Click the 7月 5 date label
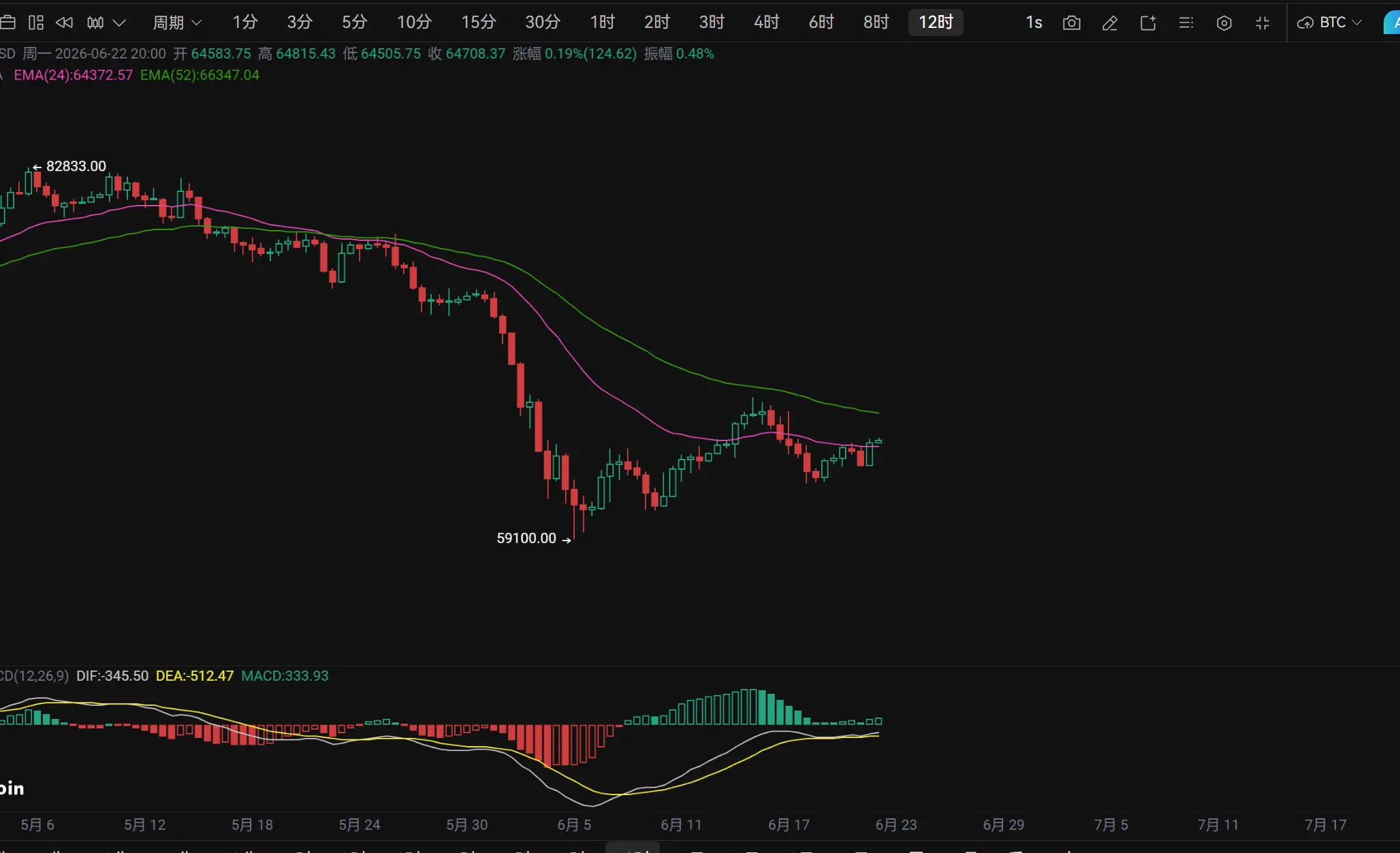 pyautogui.click(x=1111, y=825)
